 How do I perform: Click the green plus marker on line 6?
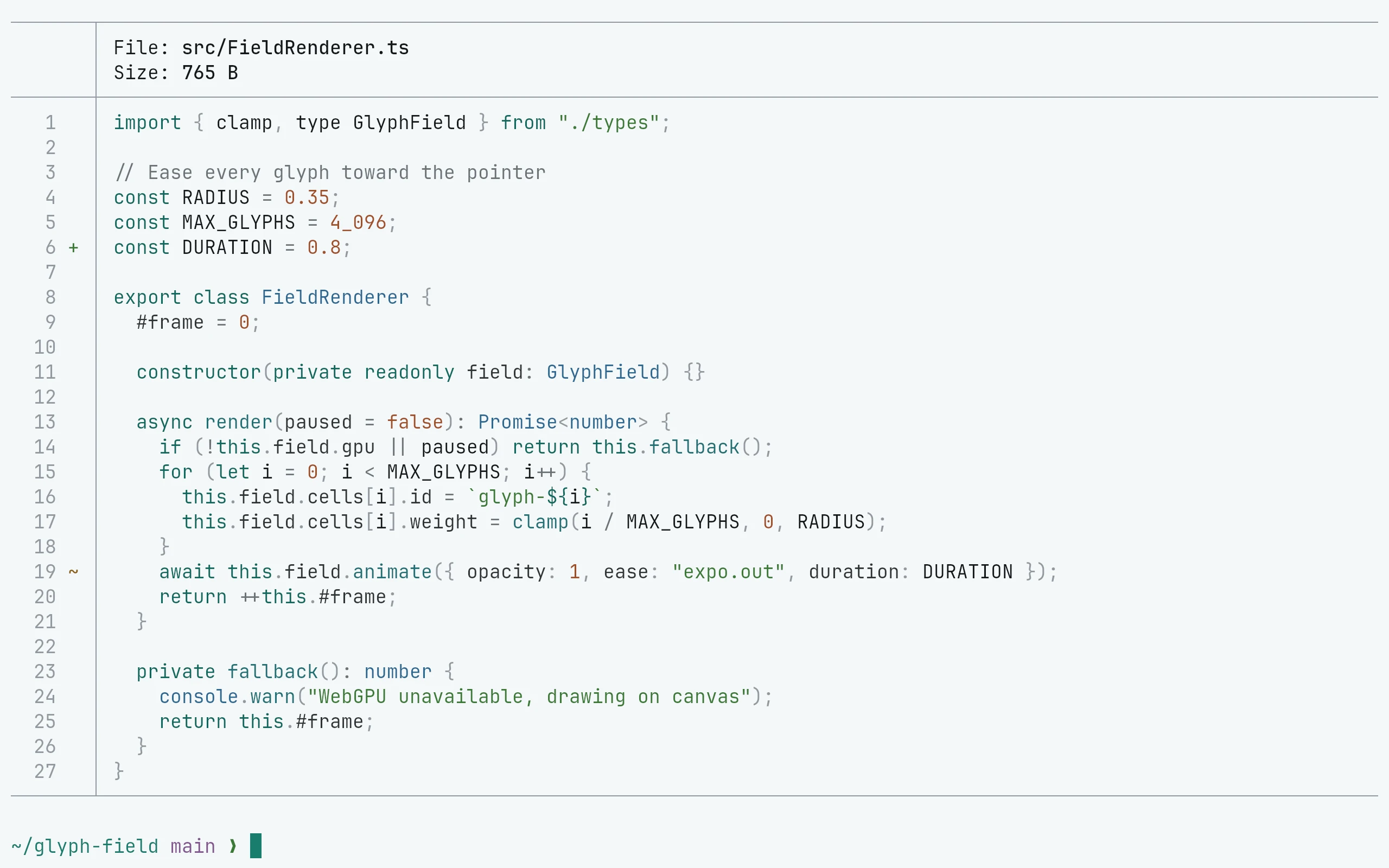tap(73, 248)
